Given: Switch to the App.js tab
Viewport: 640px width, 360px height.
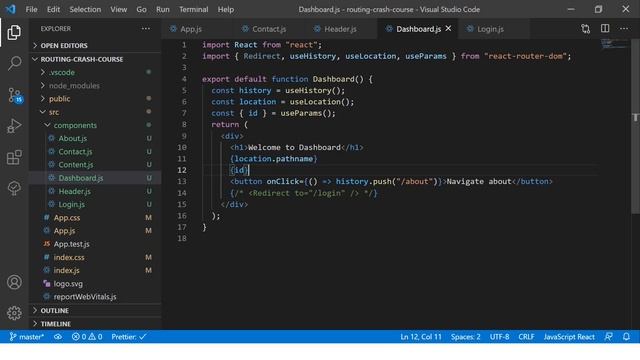Looking at the screenshot, I should [x=198, y=29].
